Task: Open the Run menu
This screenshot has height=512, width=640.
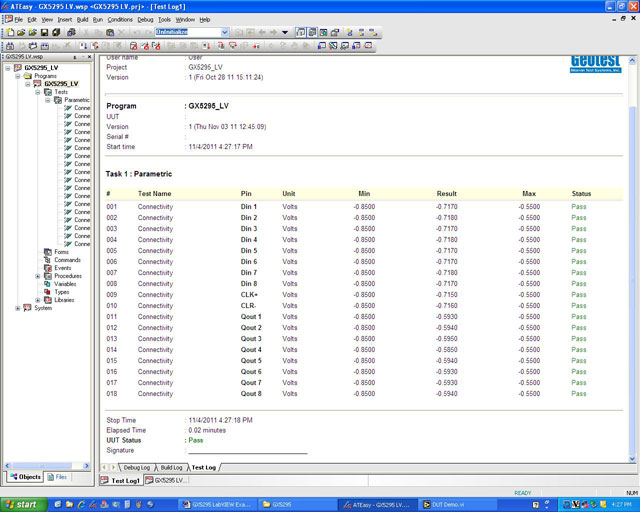Action: pos(98,20)
